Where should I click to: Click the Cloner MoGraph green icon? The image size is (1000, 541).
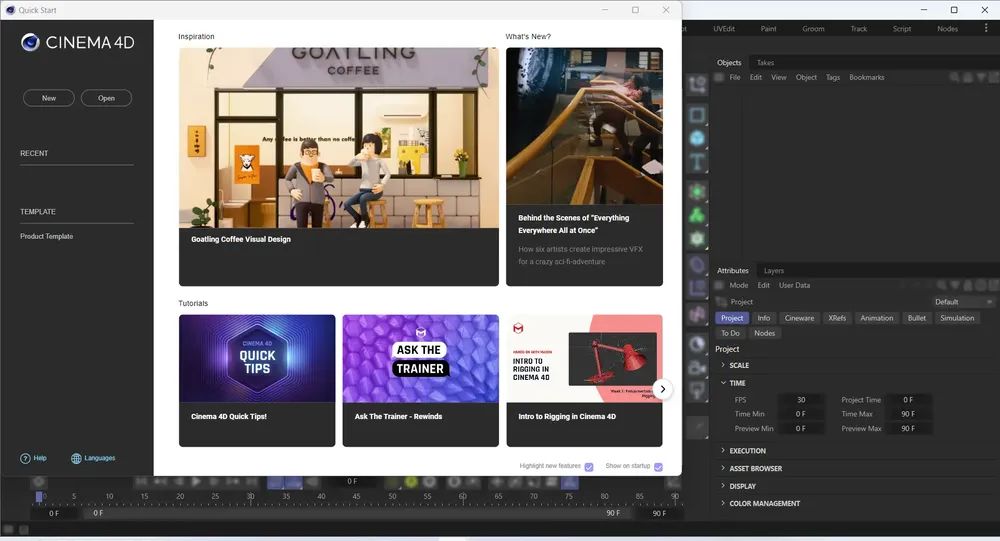697,215
